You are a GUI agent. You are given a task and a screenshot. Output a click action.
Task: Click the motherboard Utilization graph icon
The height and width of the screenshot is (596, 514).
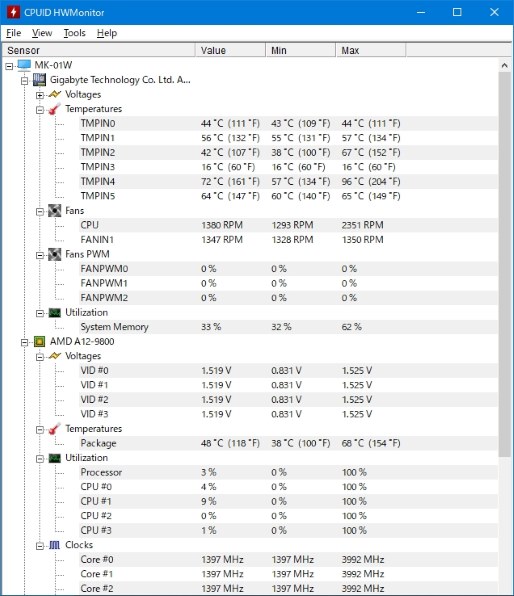pos(55,313)
